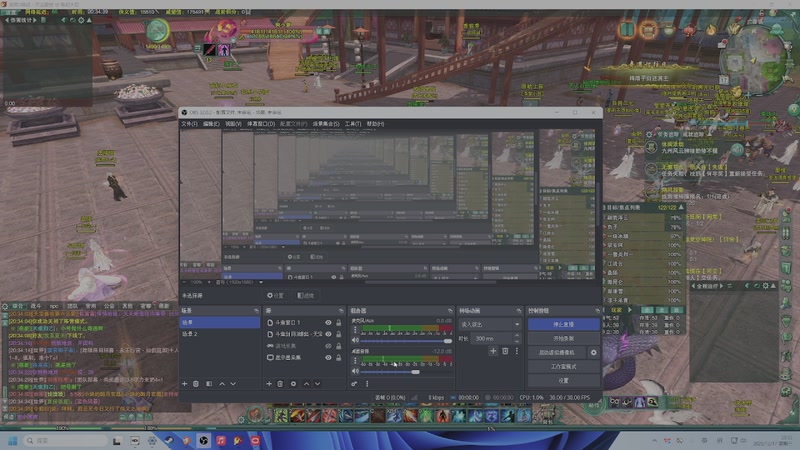
Task: Toggle visibility of display capture source
Action: (328, 358)
